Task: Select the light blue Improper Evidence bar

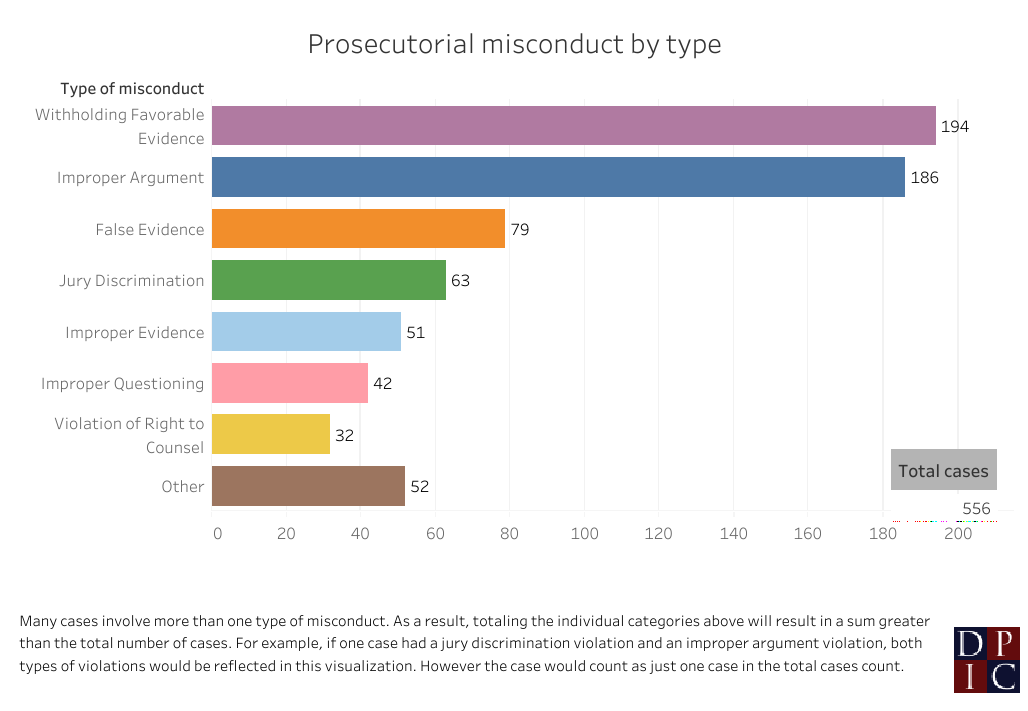Action: [x=307, y=332]
